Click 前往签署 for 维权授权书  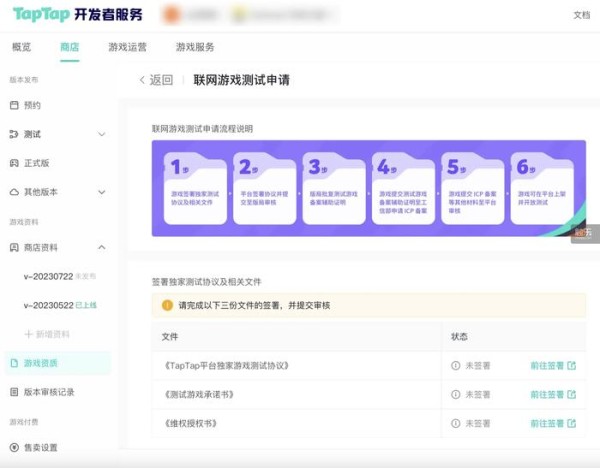(x=547, y=423)
